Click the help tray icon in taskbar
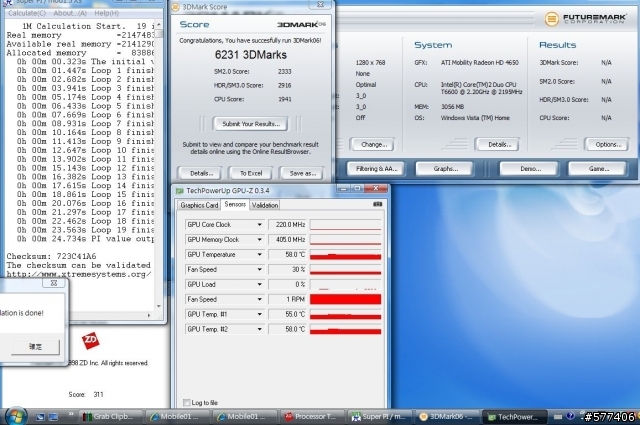Screen dimensions: 640x425 tap(570, 416)
